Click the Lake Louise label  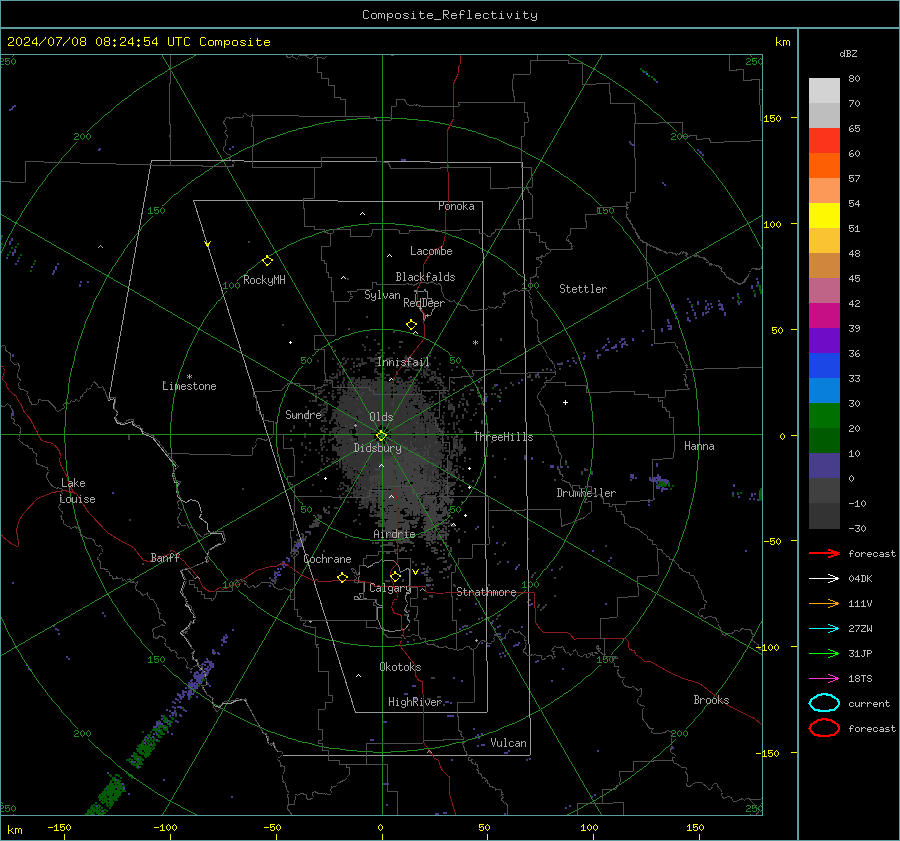click(77, 491)
